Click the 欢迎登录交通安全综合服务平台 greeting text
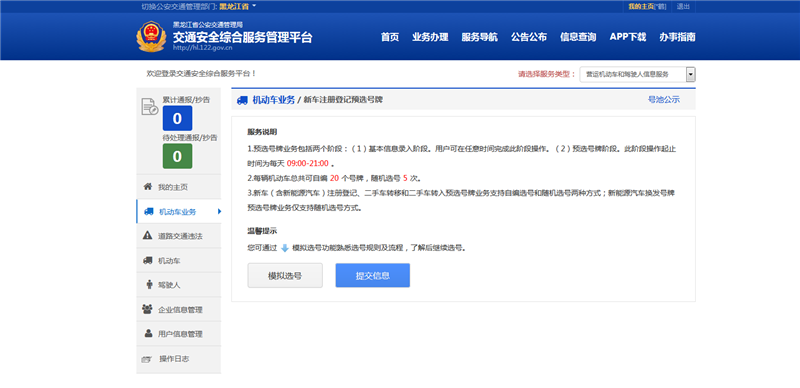The height and width of the screenshot is (388, 800). coord(201,74)
